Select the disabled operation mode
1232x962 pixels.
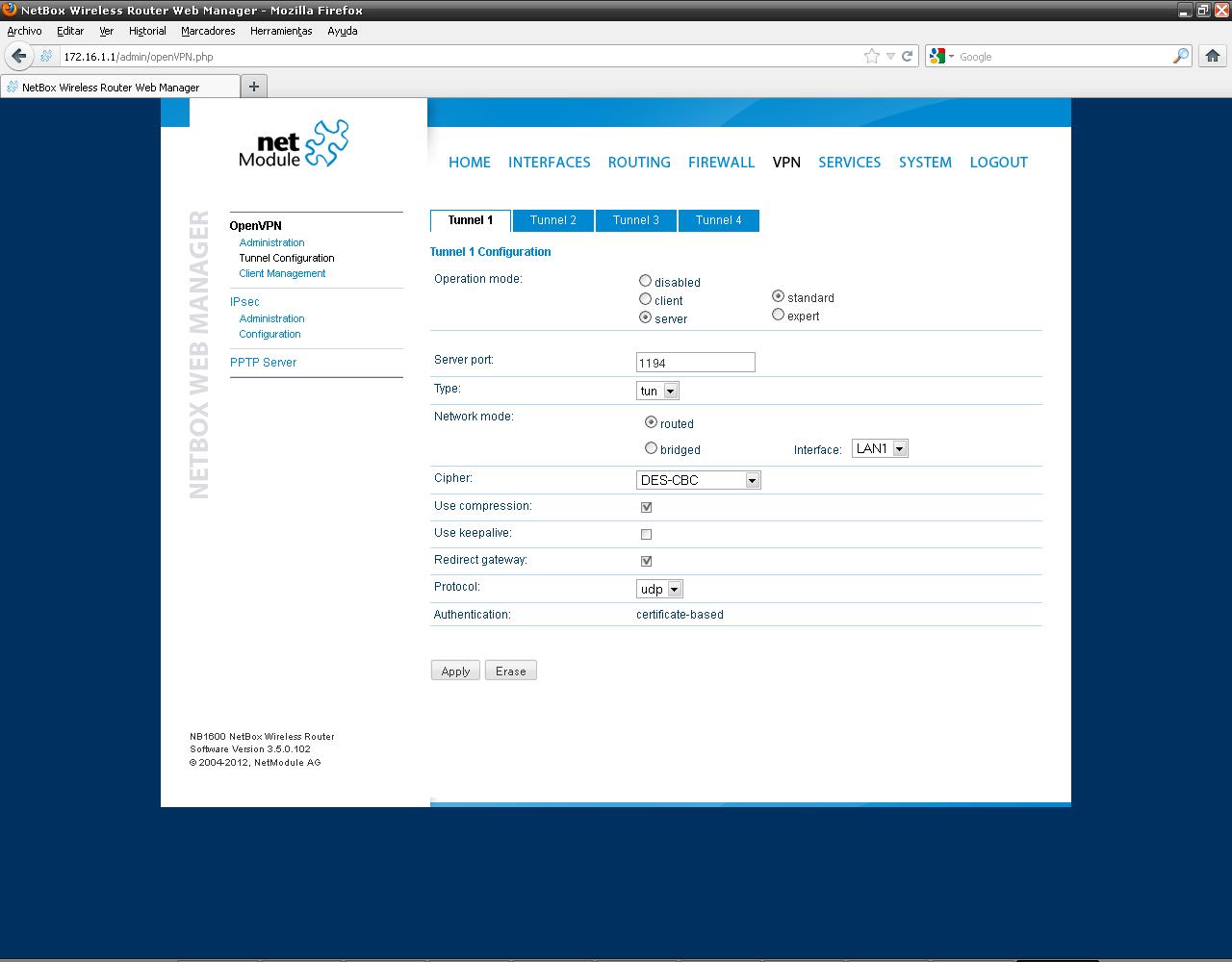point(645,281)
